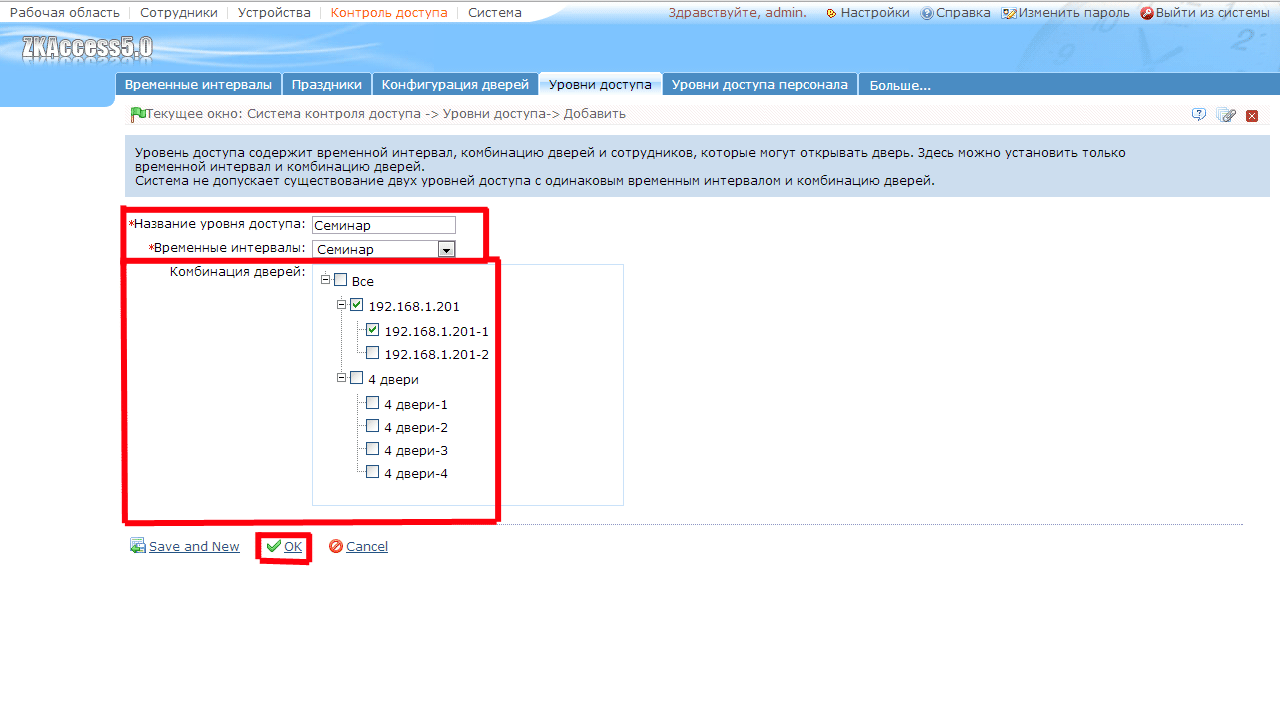This screenshot has width=1280, height=711.
Task: Check the 192.168.1.201-2 door checkbox
Action: click(x=372, y=353)
